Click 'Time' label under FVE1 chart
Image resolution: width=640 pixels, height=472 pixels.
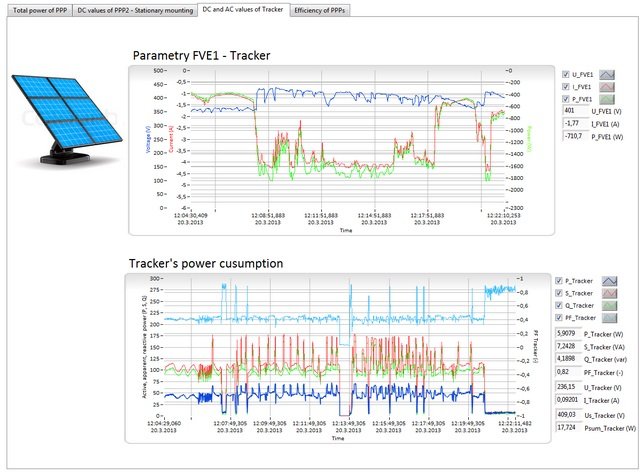[346, 230]
